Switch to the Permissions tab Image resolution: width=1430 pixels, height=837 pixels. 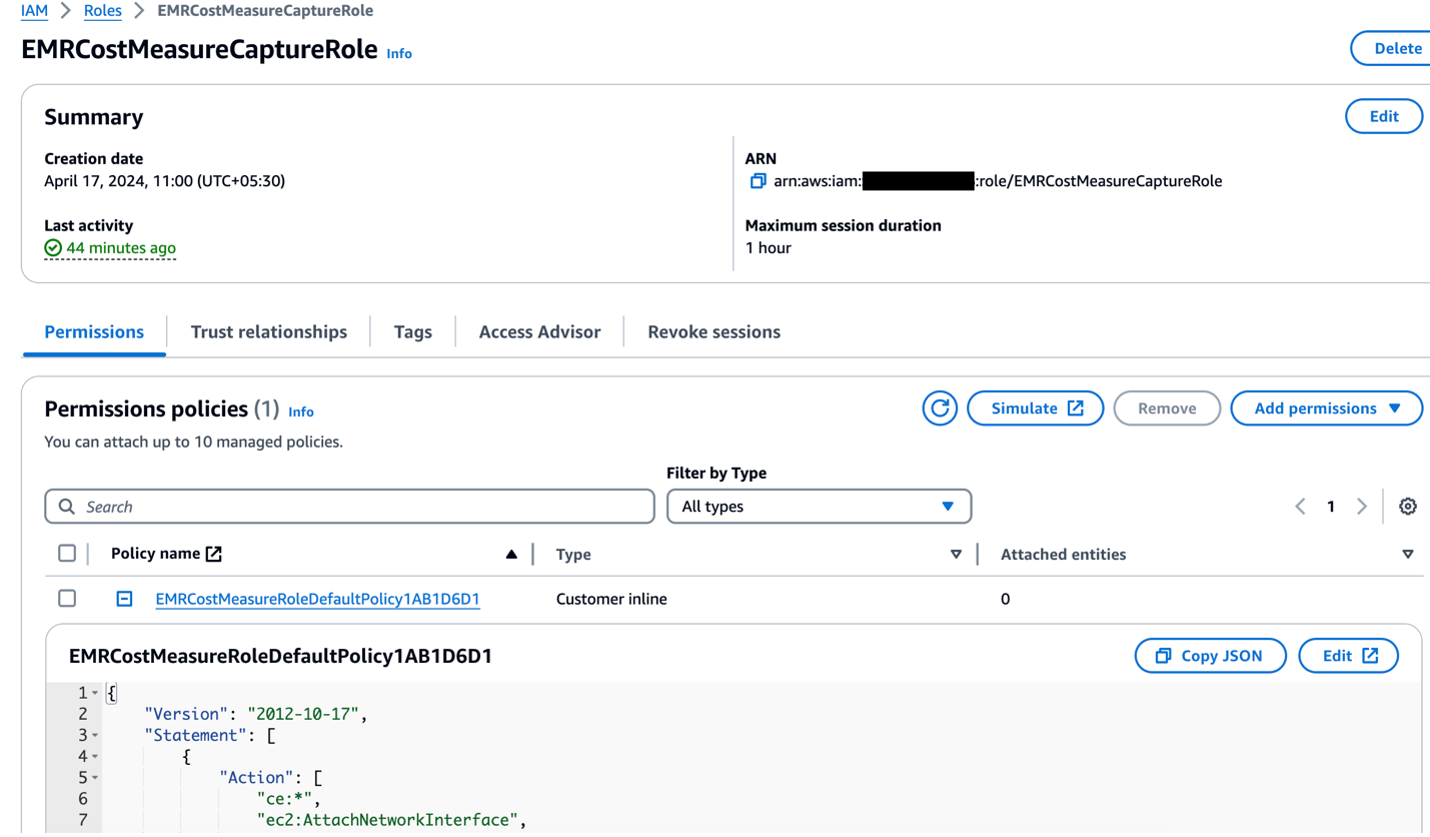click(x=94, y=332)
